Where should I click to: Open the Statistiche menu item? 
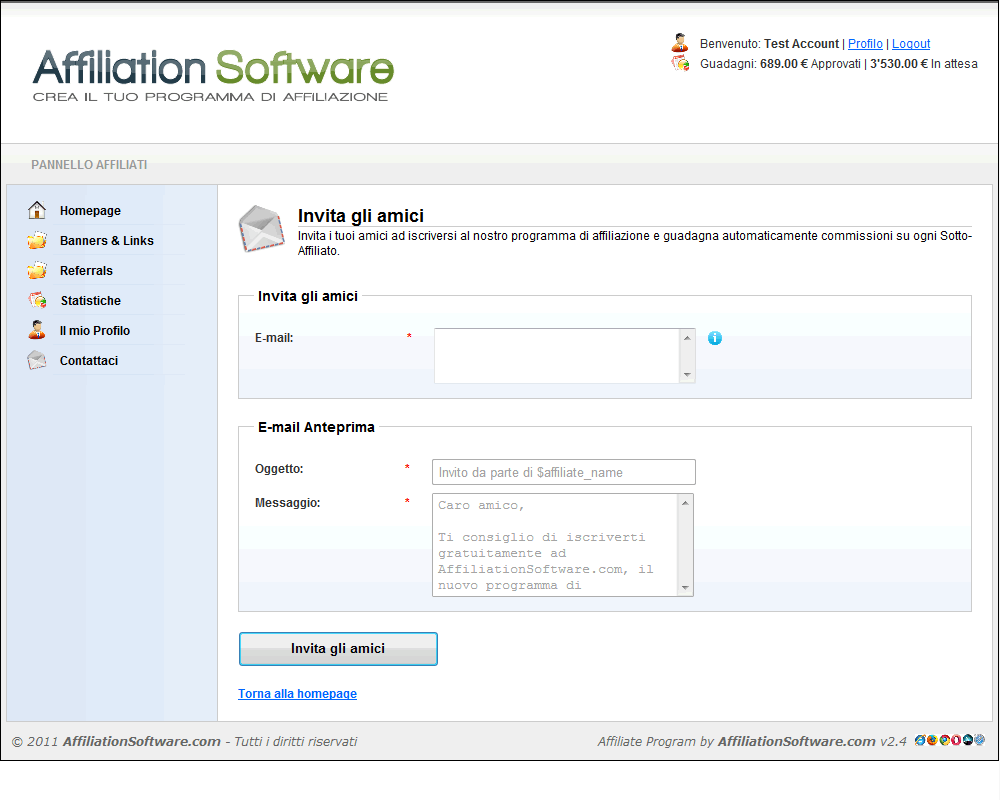[91, 300]
